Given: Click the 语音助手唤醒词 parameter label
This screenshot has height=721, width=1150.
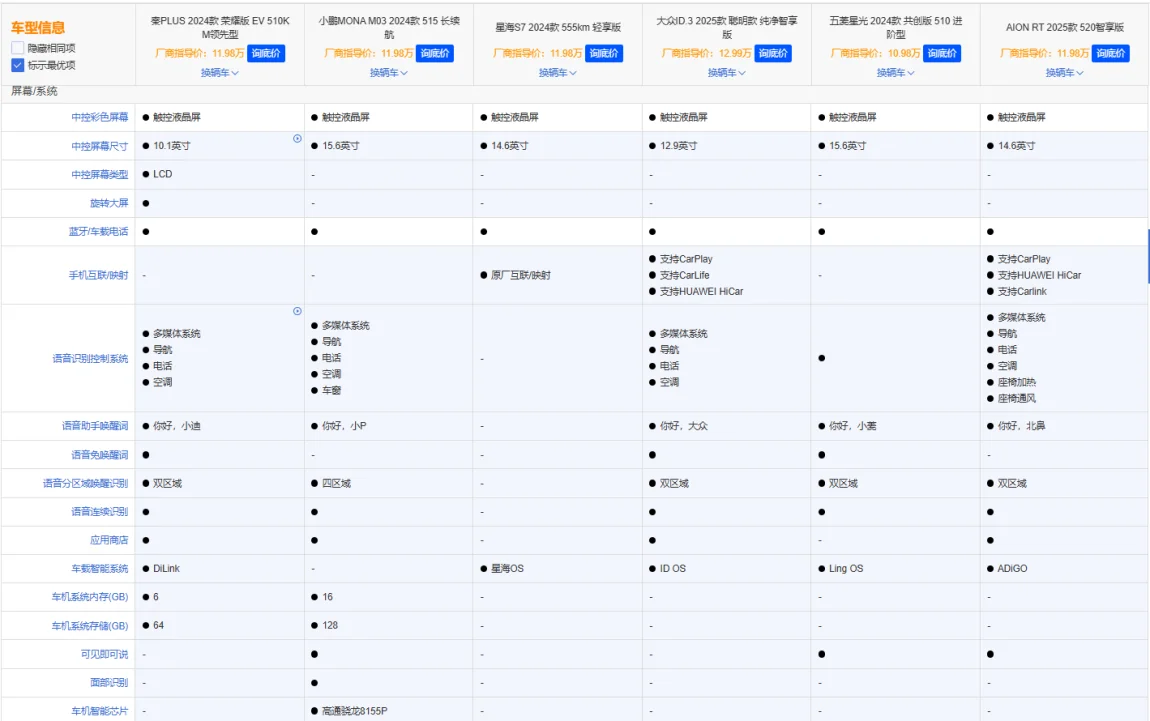Looking at the screenshot, I should [x=95, y=426].
